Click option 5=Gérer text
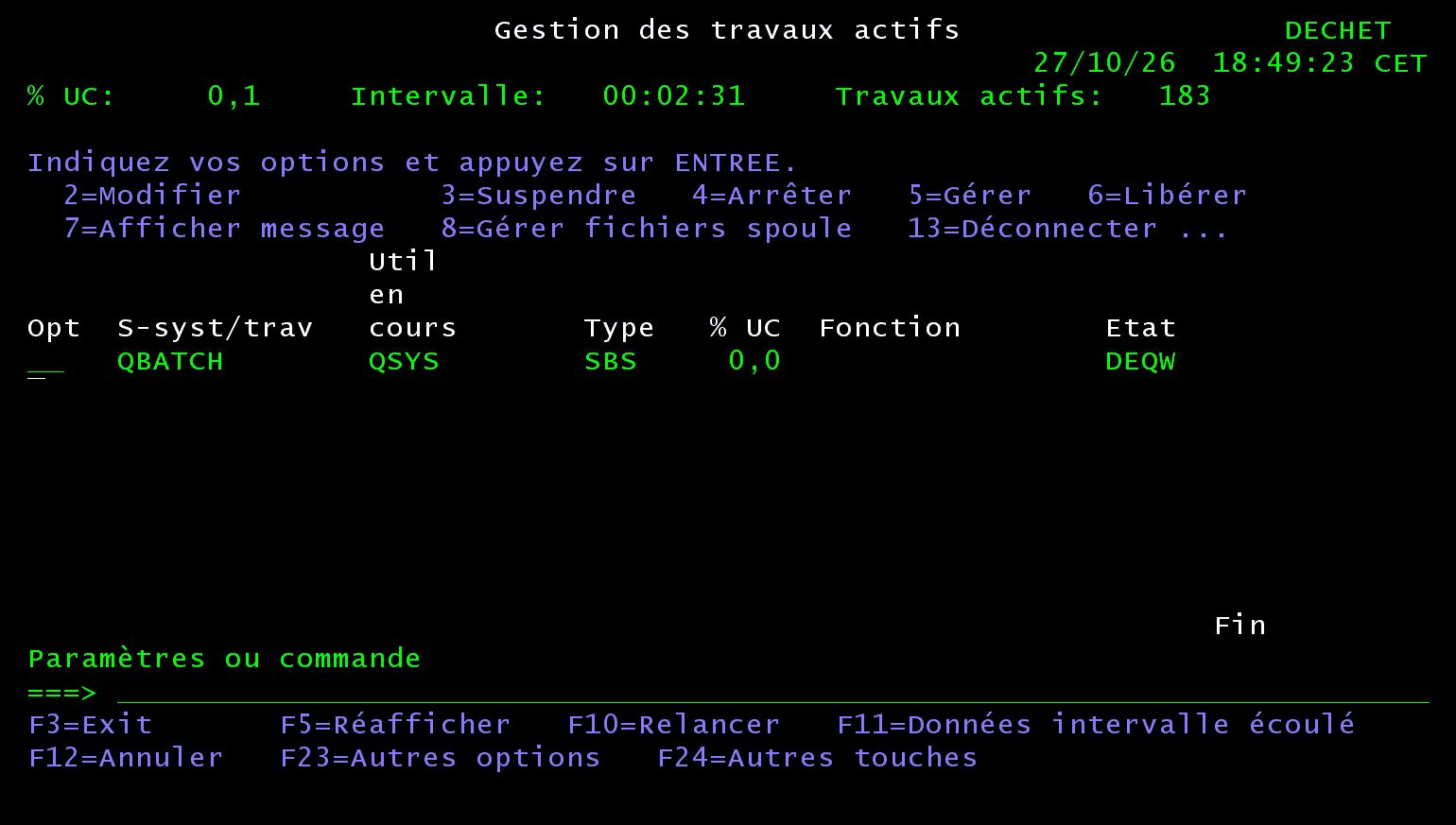The image size is (1456, 825). pos(970,196)
